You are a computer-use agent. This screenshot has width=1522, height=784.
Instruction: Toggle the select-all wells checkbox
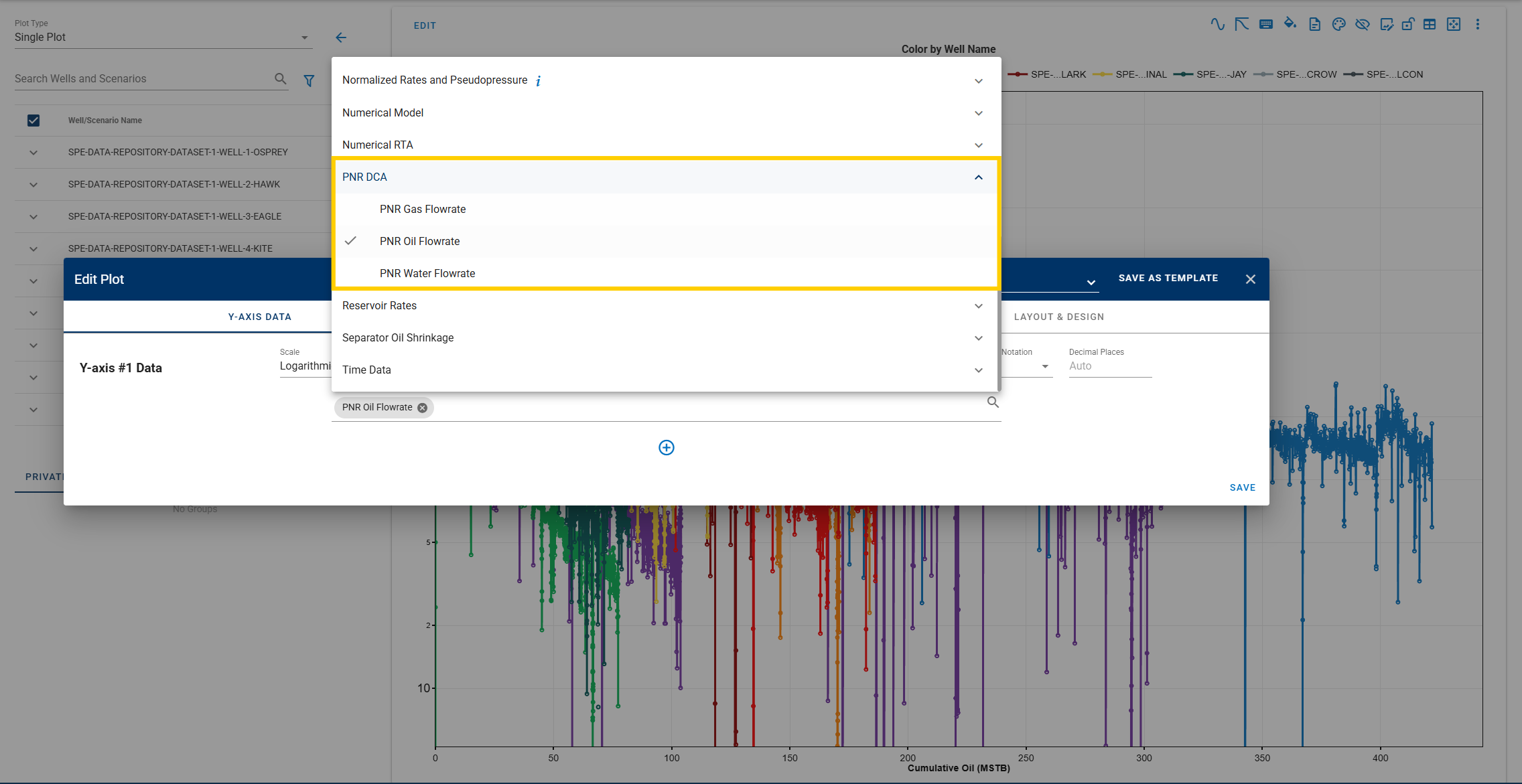tap(33, 121)
